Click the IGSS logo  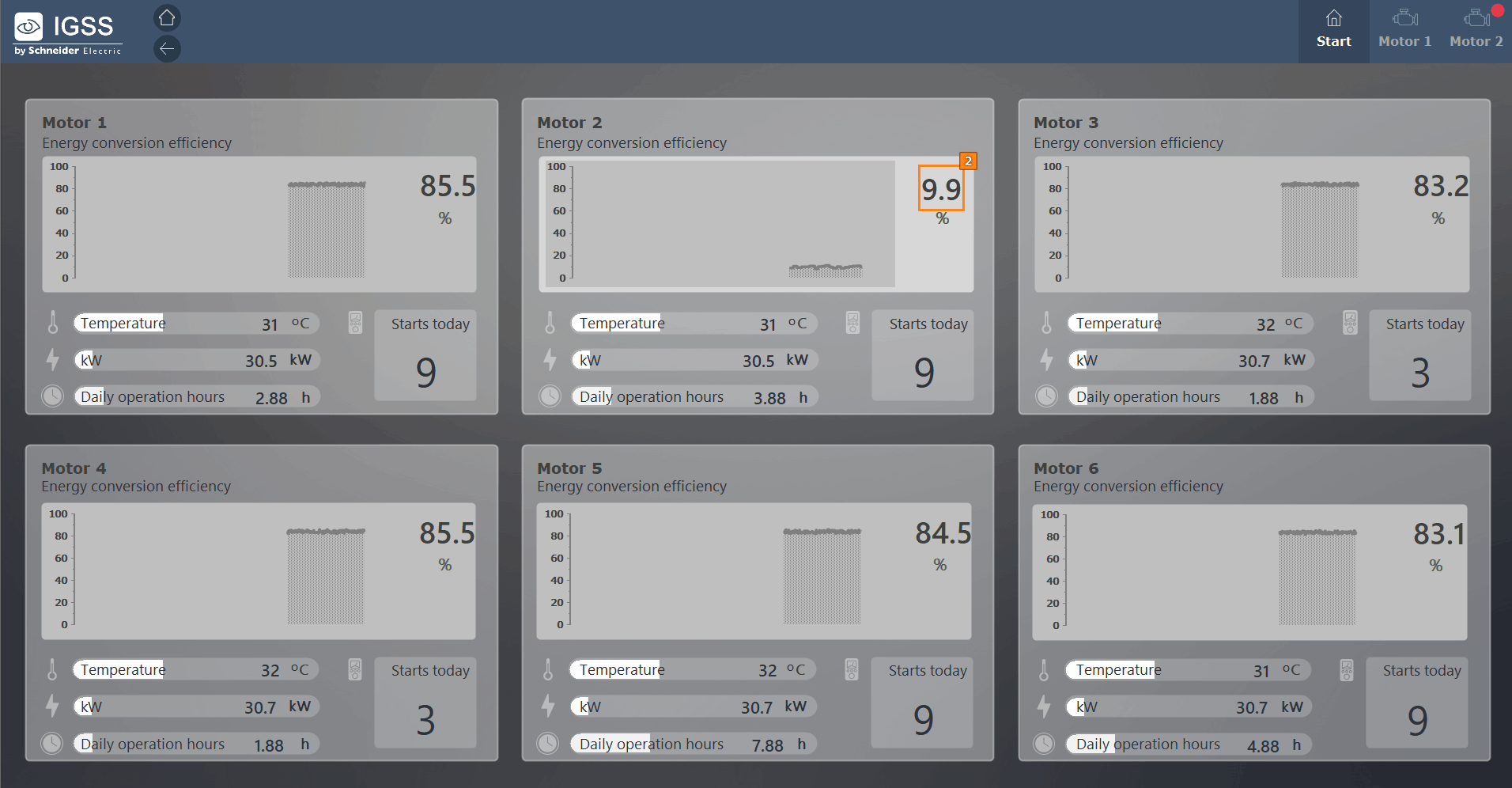(68, 33)
